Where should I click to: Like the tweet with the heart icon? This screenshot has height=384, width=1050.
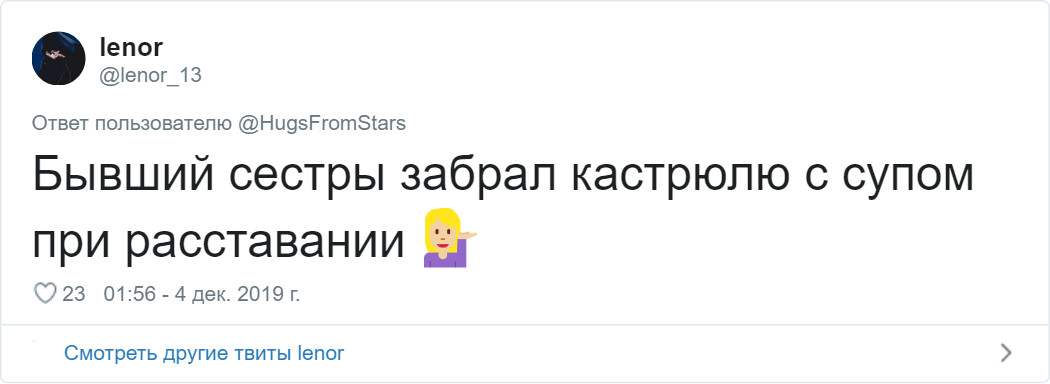[x=44, y=294]
